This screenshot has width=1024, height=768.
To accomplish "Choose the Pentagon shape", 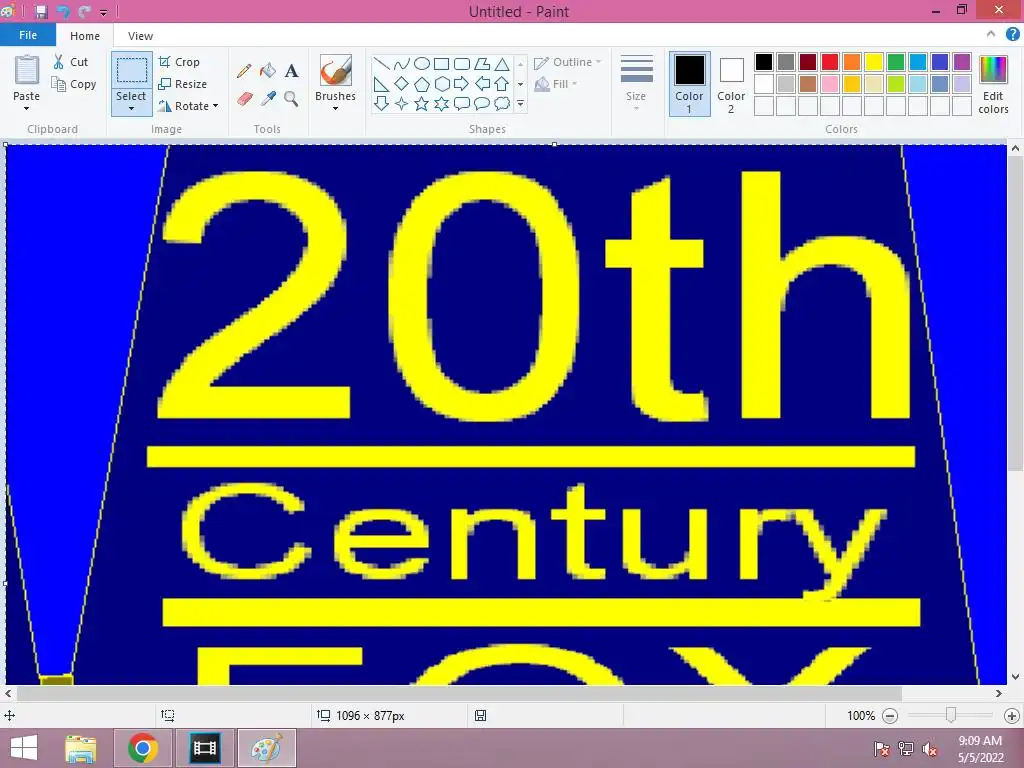I will pos(422,84).
